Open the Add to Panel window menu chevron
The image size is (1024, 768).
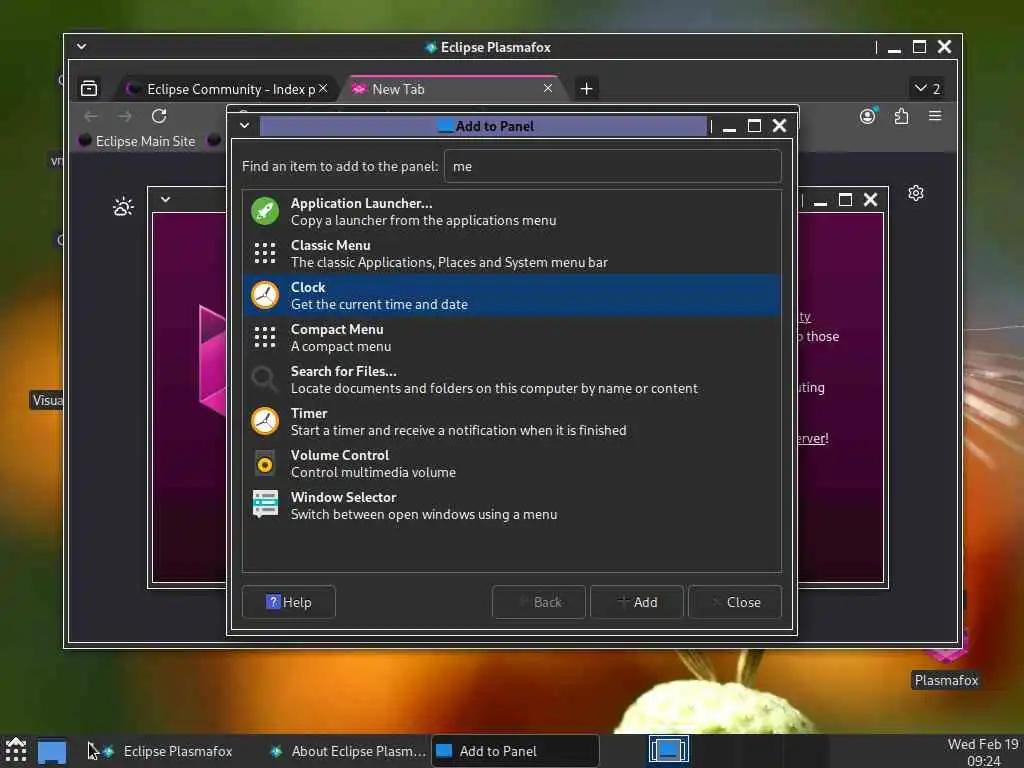244,125
